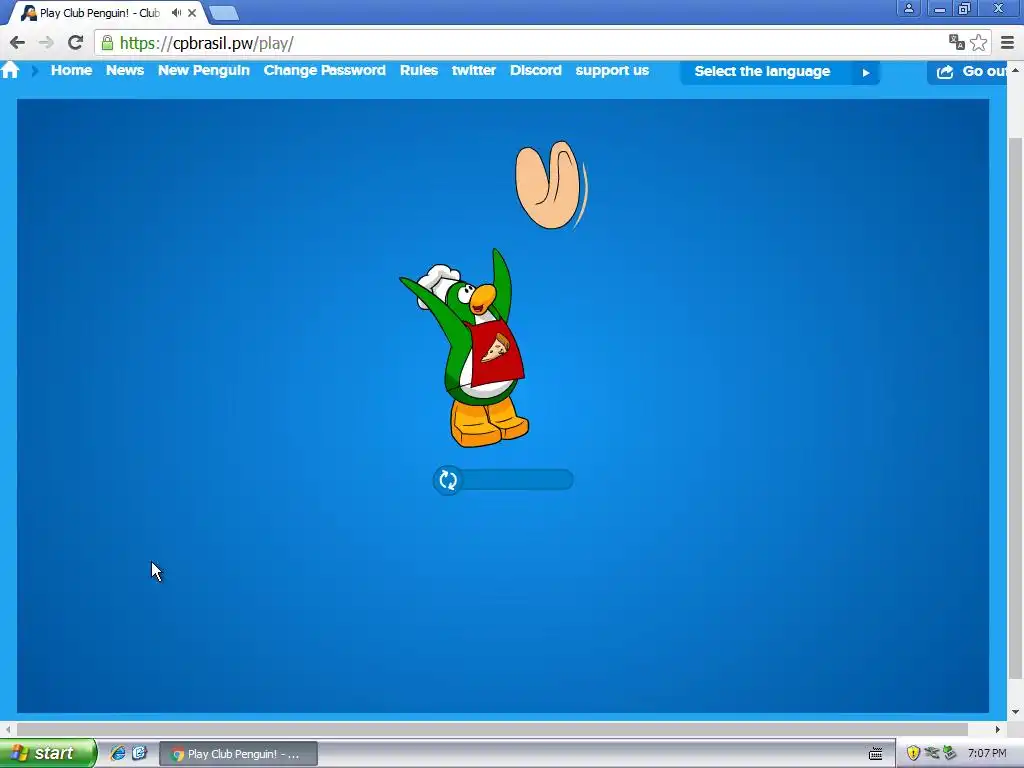Screen dimensions: 1024x768
Task: Select Play Club Penguin taskbar button
Action: tap(238, 754)
